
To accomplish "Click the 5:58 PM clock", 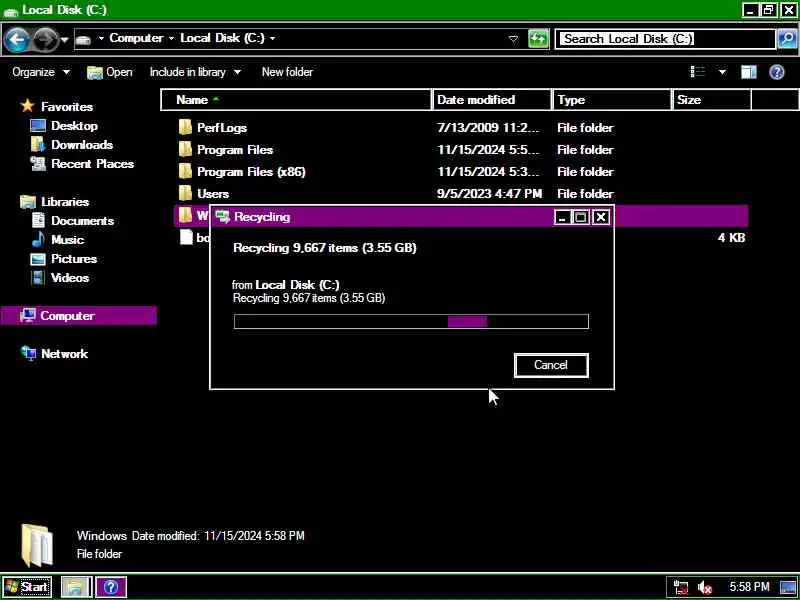I will [x=749, y=587].
